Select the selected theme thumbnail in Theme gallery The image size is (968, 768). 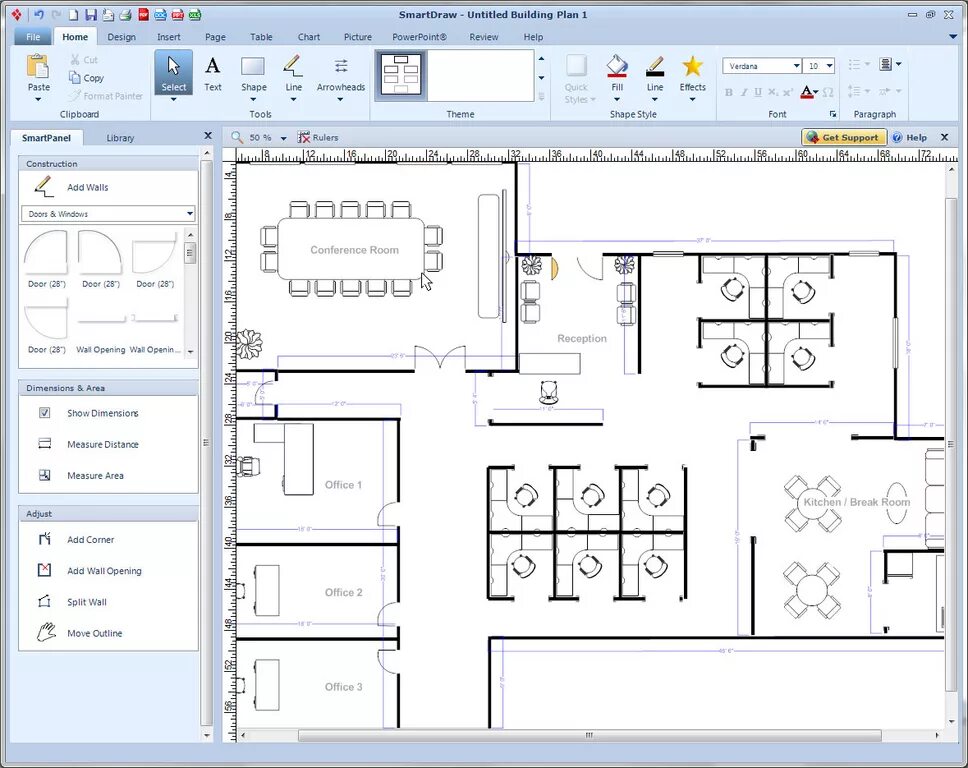tap(401, 74)
